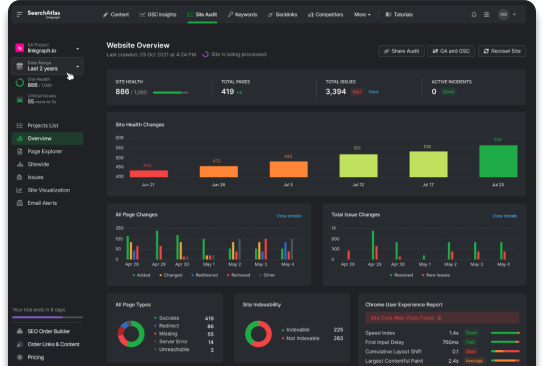
Task: Click the GA and GSC button
Action: 451,51
